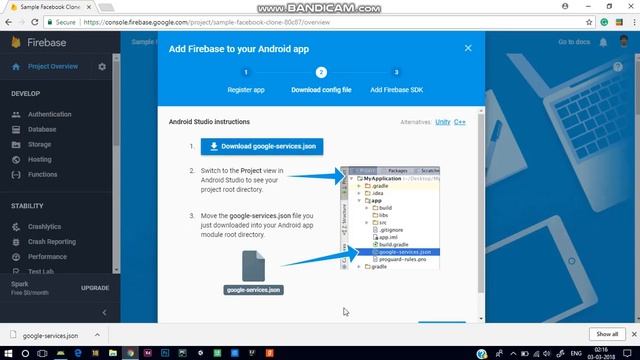
Task: Click the Functions brackets icon
Action: (16, 175)
